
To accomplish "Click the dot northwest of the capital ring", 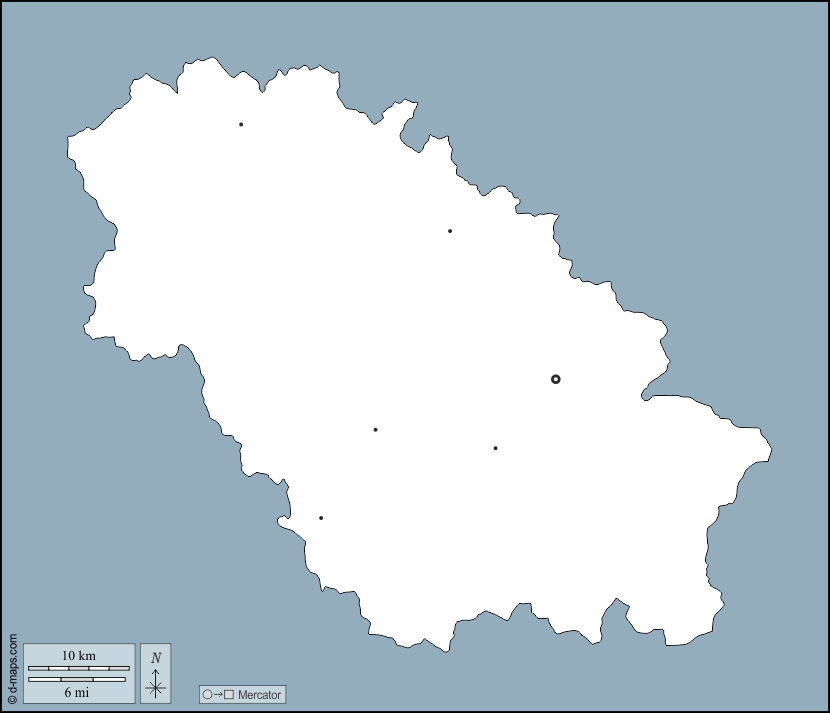I will click(x=450, y=231).
